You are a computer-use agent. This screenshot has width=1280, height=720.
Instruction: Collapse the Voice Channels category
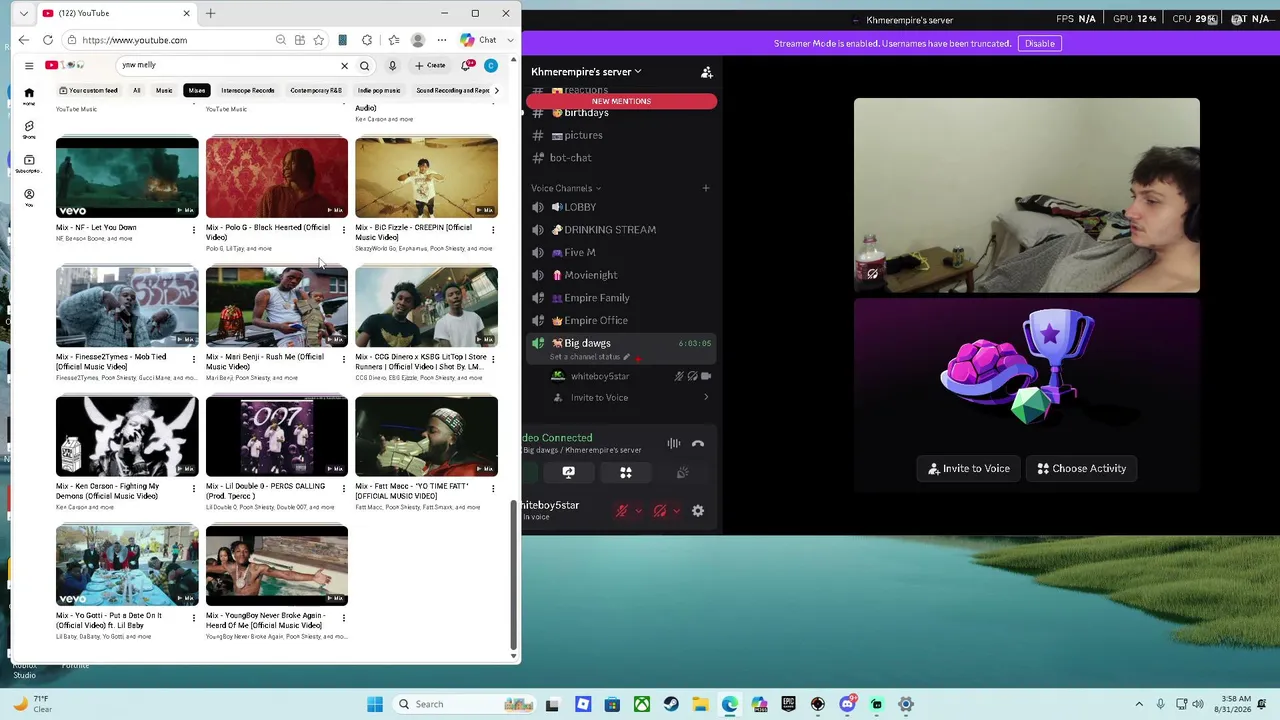(566, 188)
